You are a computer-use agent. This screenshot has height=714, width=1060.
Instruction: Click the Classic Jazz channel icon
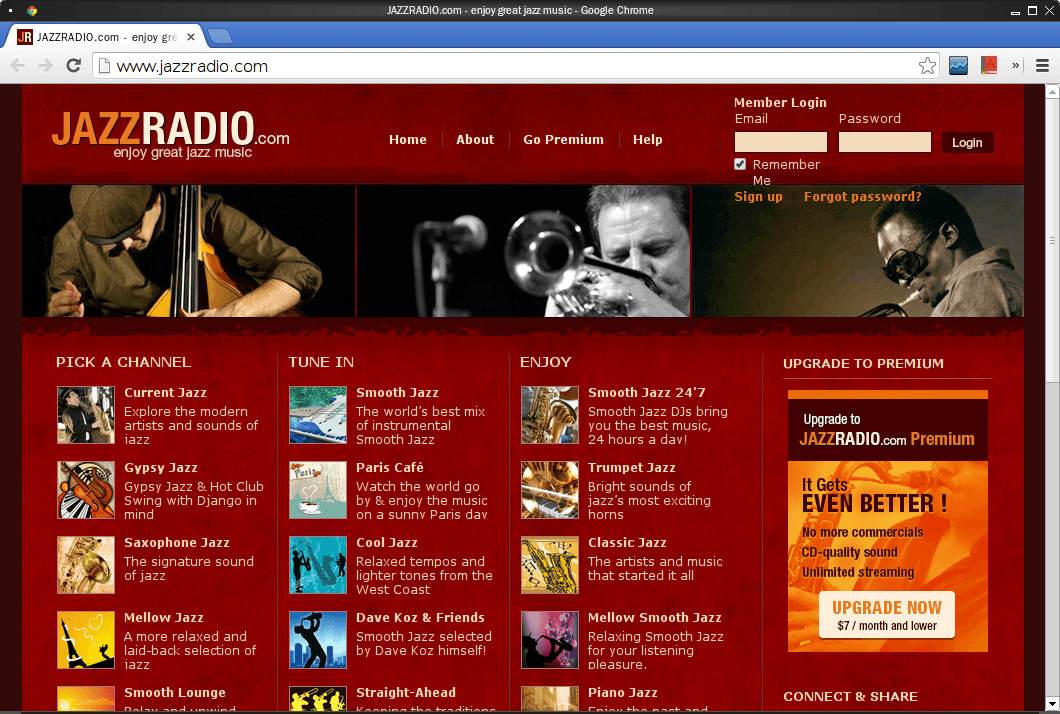tap(550, 565)
